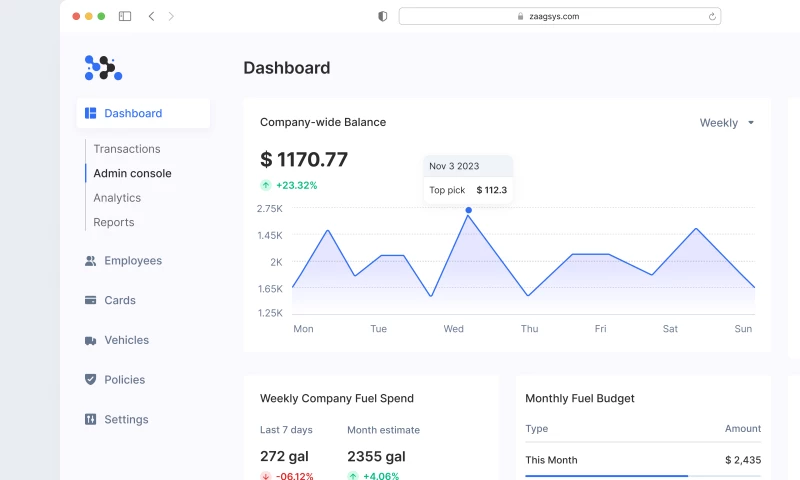Click the zaagsys.com address bar
800x480 pixels.
(559, 16)
